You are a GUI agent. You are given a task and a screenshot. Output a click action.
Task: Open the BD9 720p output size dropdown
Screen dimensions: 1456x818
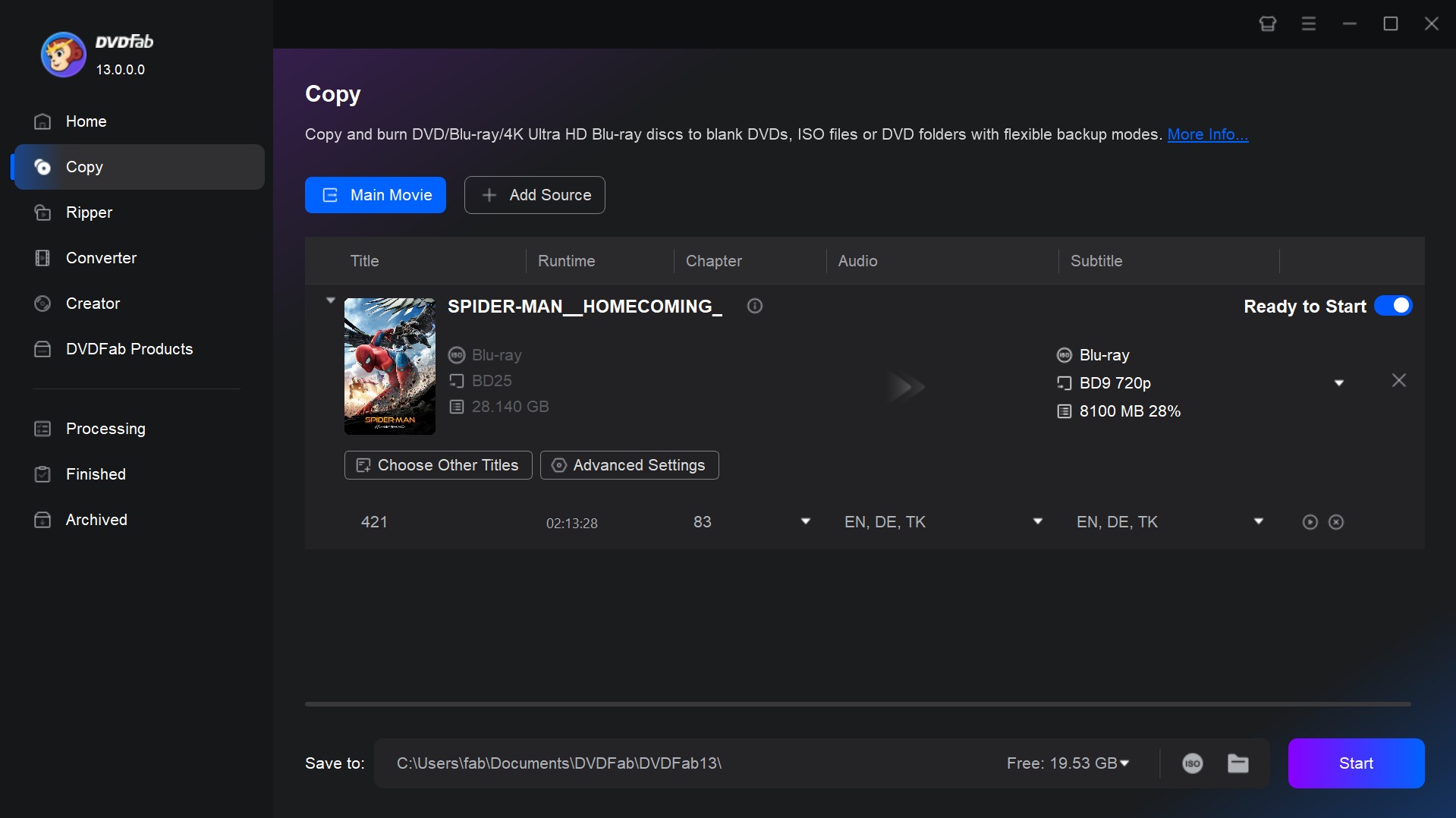pyautogui.click(x=1339, y=382)
